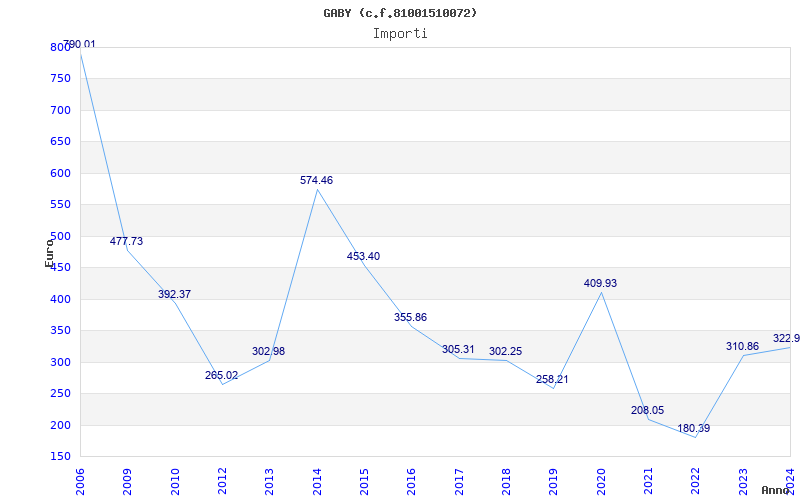Select the chart title GABY (c.f.81001510072)
Screen dimensions: 800x500
400,13
